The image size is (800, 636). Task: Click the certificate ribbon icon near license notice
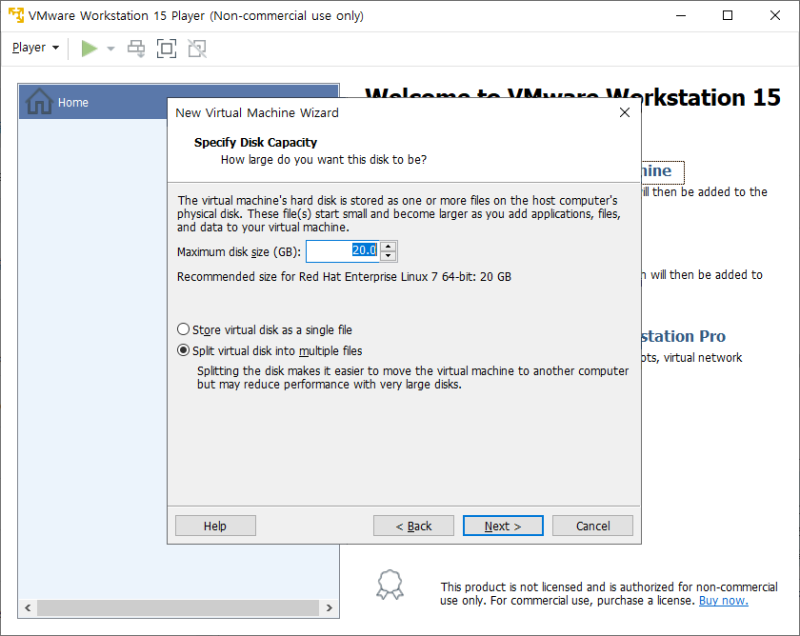pos(390,585)
